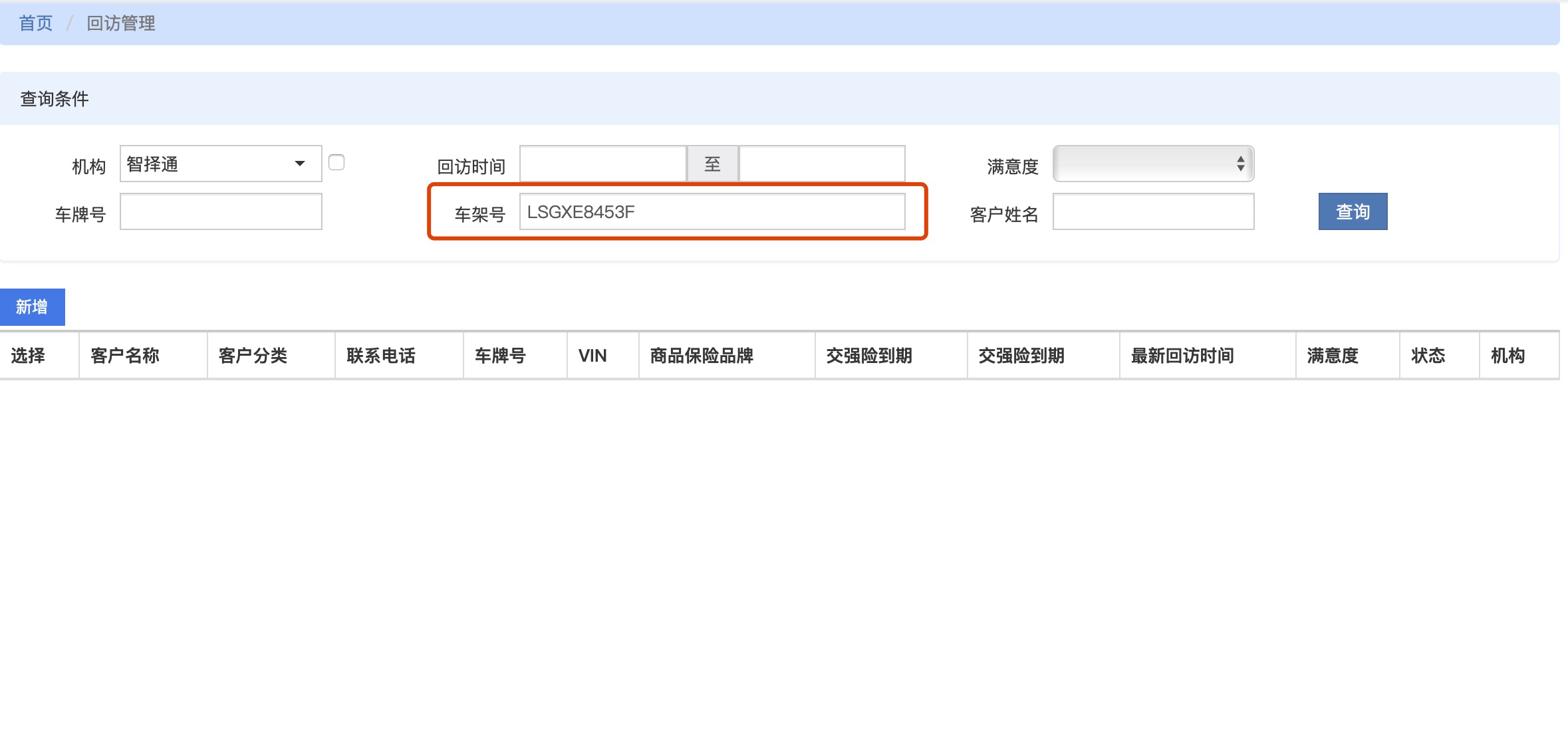
Task: Click the 车牌号 input field
Action: pyautogui.click(x=220, y=211)
